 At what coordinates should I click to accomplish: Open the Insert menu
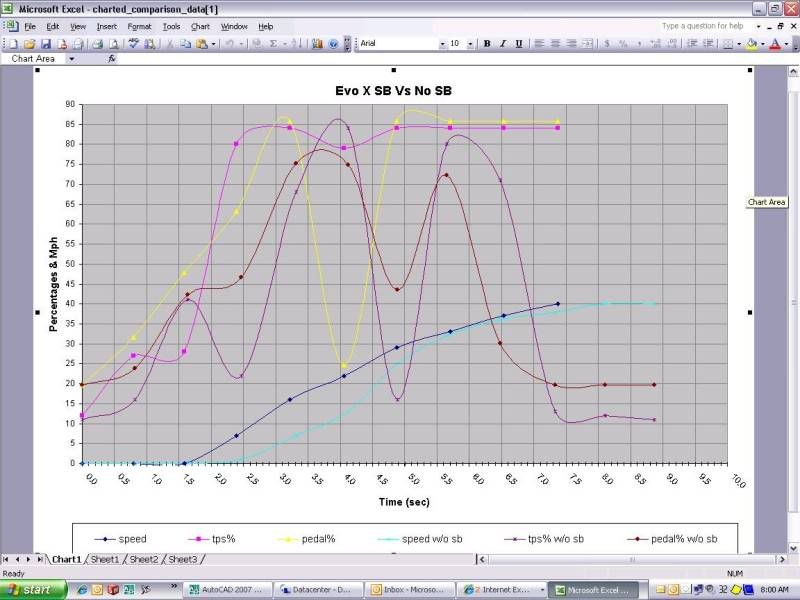[x=107, y=27]
